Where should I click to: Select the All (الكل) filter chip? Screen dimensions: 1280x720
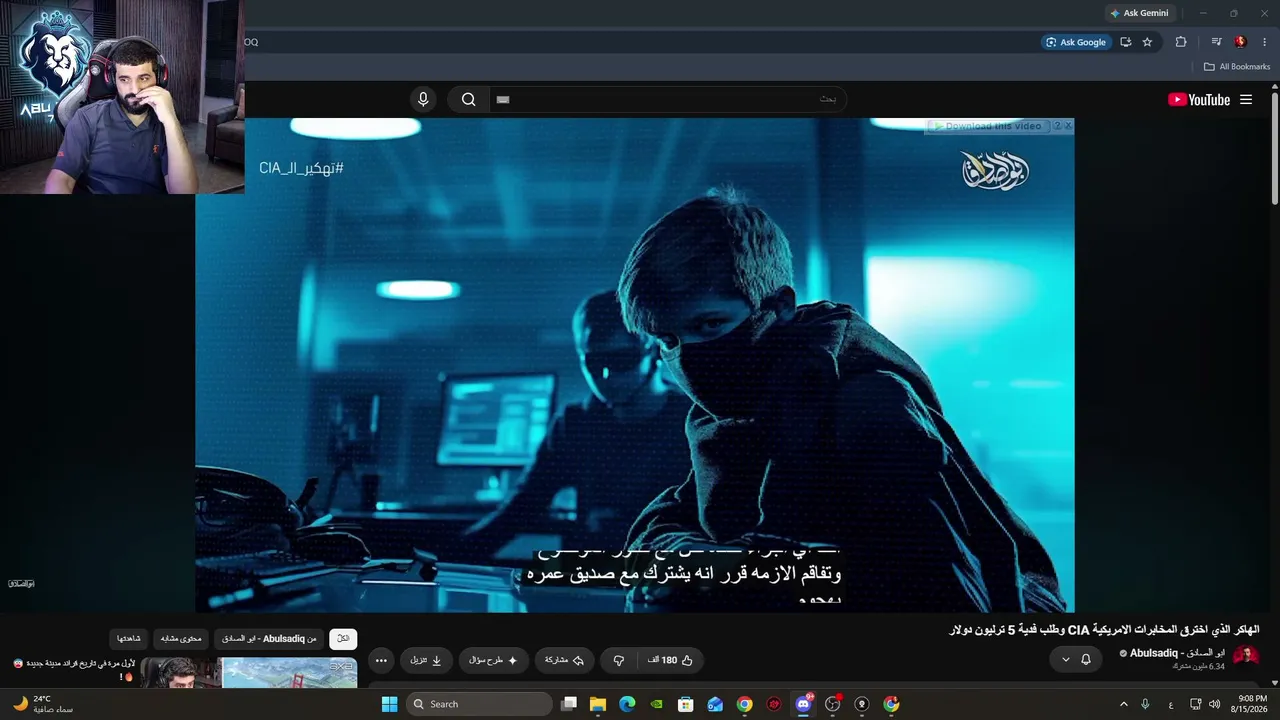pyautogui.click(x=343, y=638)
